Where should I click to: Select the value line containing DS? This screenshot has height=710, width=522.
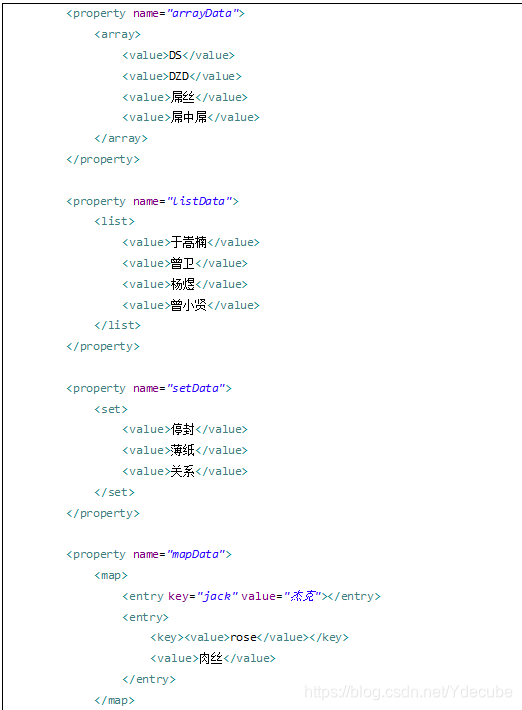[178, 55]
